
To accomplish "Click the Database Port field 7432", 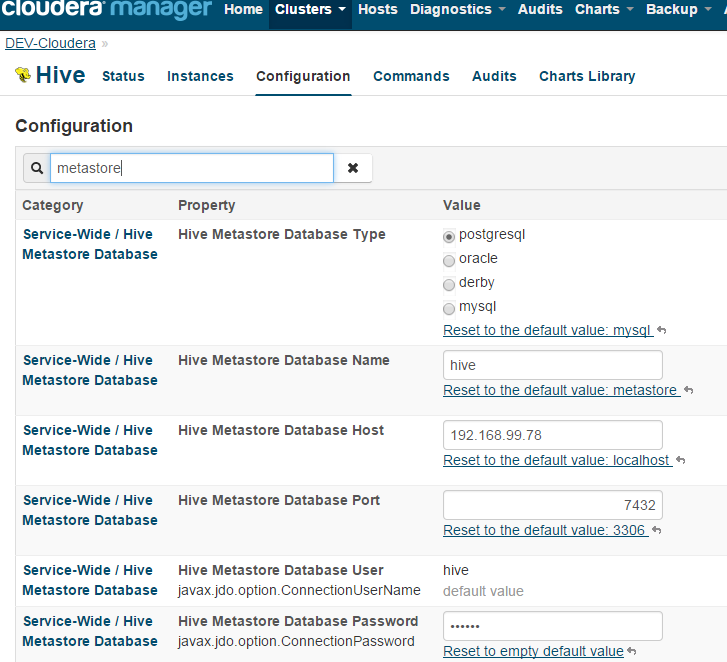I will point(553,505).
